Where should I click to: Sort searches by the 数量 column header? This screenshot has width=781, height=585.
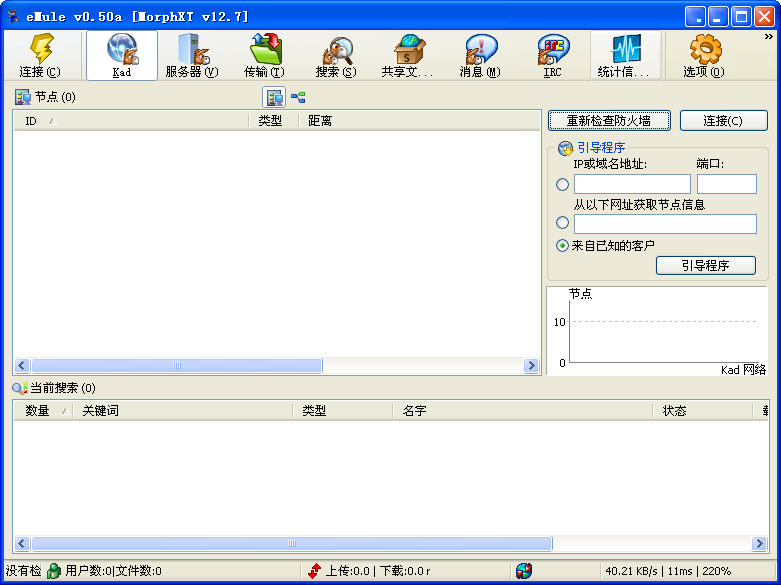tap(42, 411)
